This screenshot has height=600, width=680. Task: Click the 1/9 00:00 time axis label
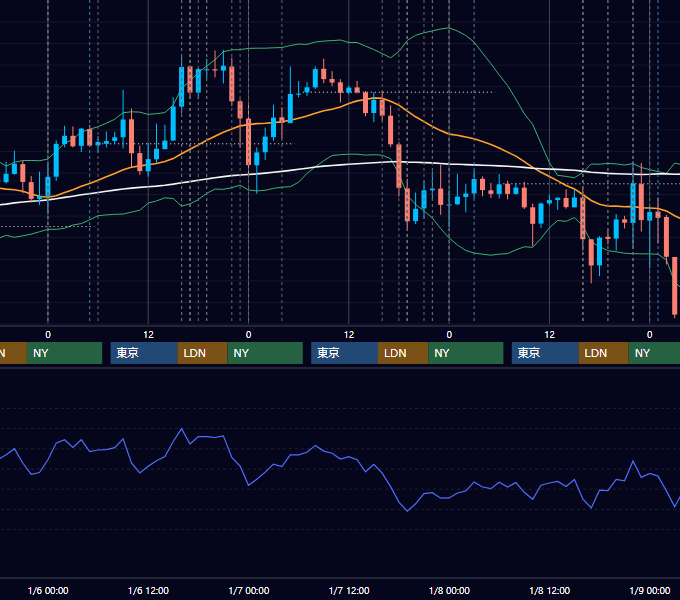pyautogui.click(x=650, y=590)
